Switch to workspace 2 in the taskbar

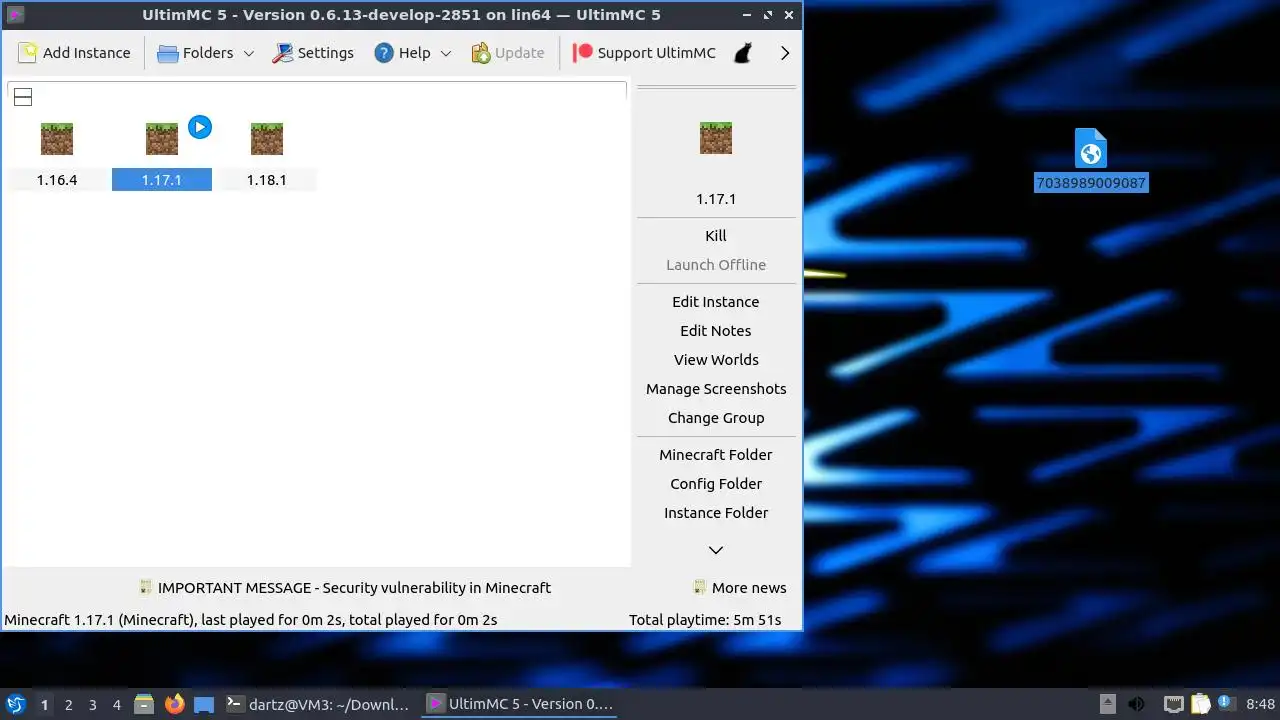pyautogui.click(x=69, y=705)
